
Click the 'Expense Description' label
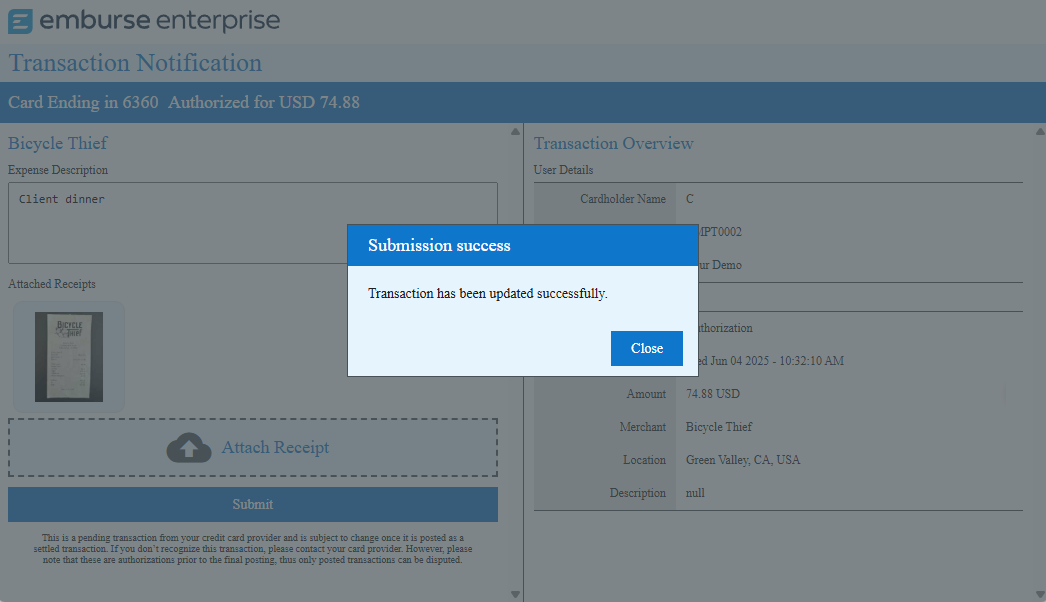point(57,170)
